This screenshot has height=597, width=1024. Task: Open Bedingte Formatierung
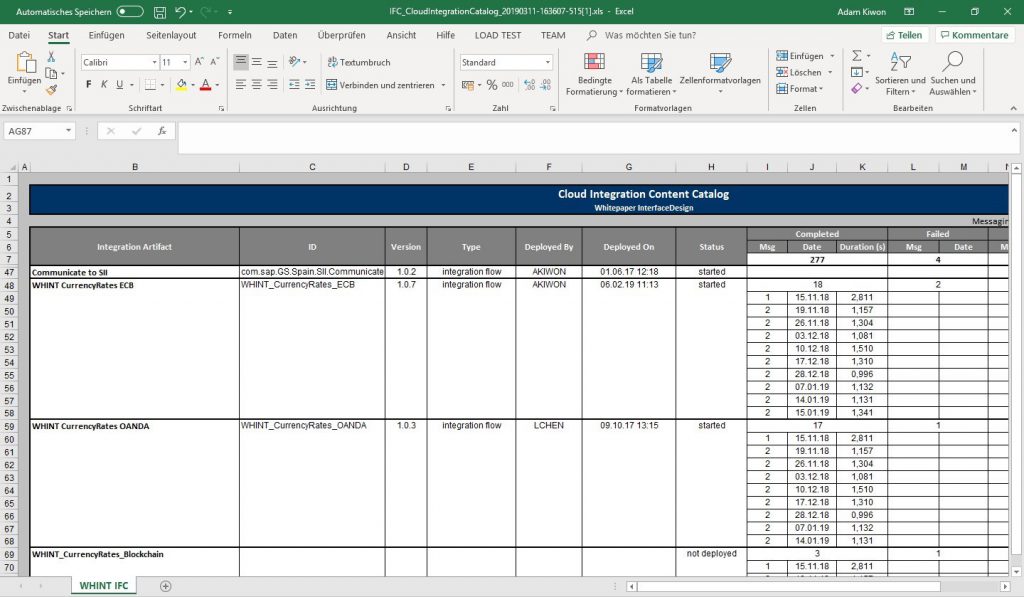[594, 74]
